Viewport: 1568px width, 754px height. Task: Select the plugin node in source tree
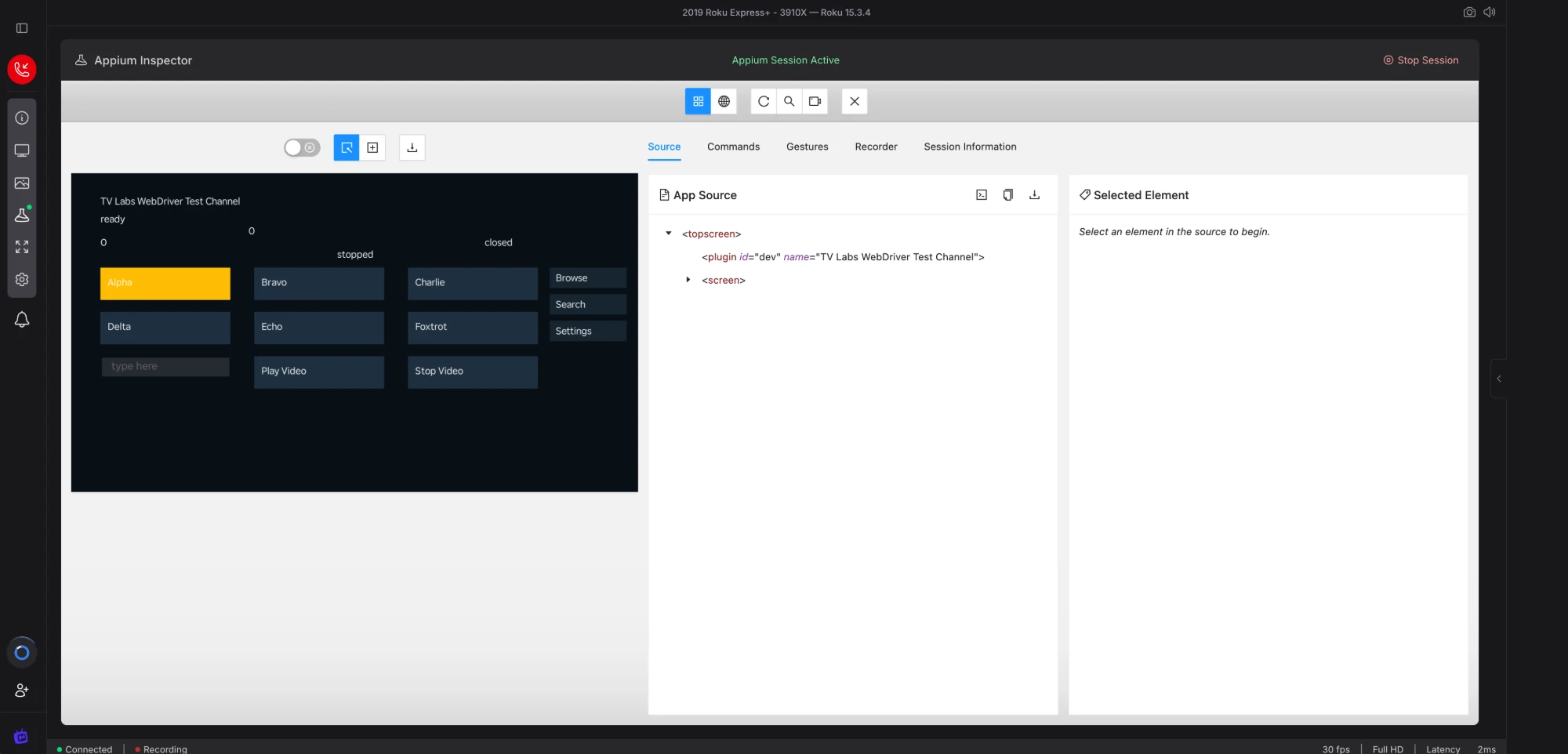(843, 257)
